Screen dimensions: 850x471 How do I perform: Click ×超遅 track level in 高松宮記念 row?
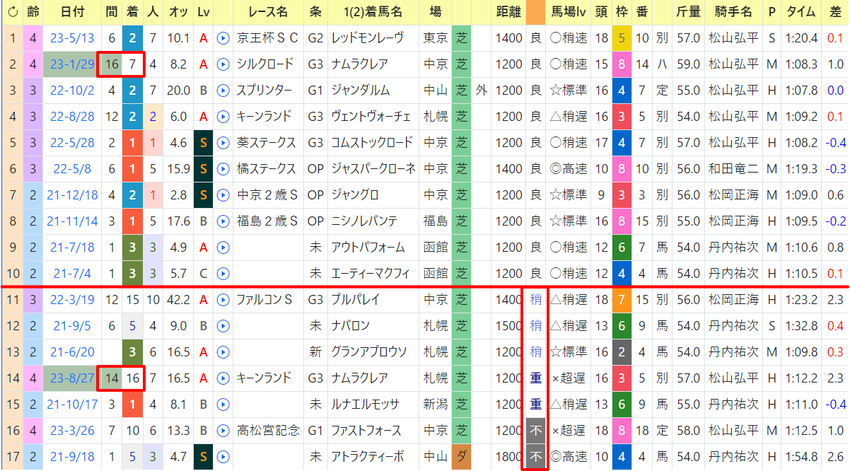coord(569,431)
